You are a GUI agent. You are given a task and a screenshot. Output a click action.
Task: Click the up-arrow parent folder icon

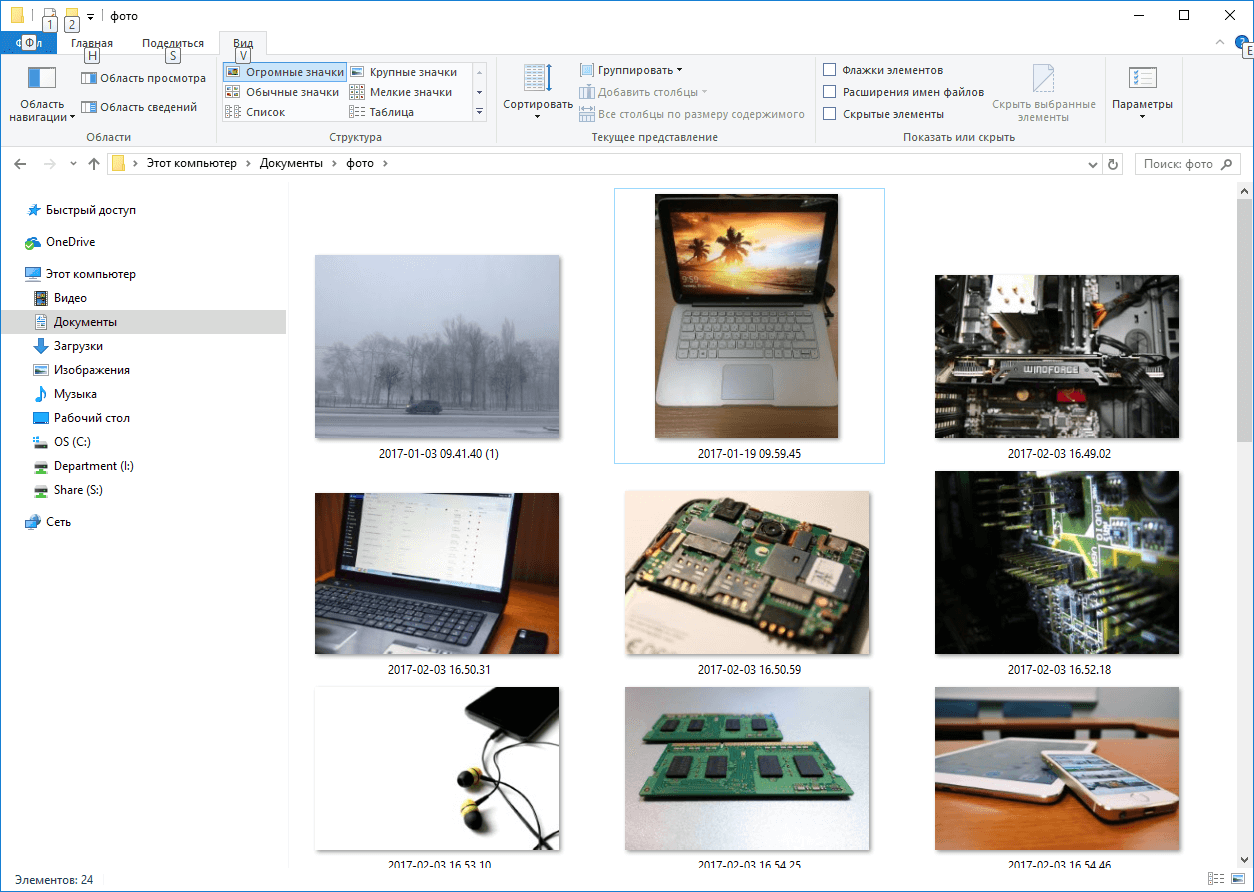[x=94, y=164]
